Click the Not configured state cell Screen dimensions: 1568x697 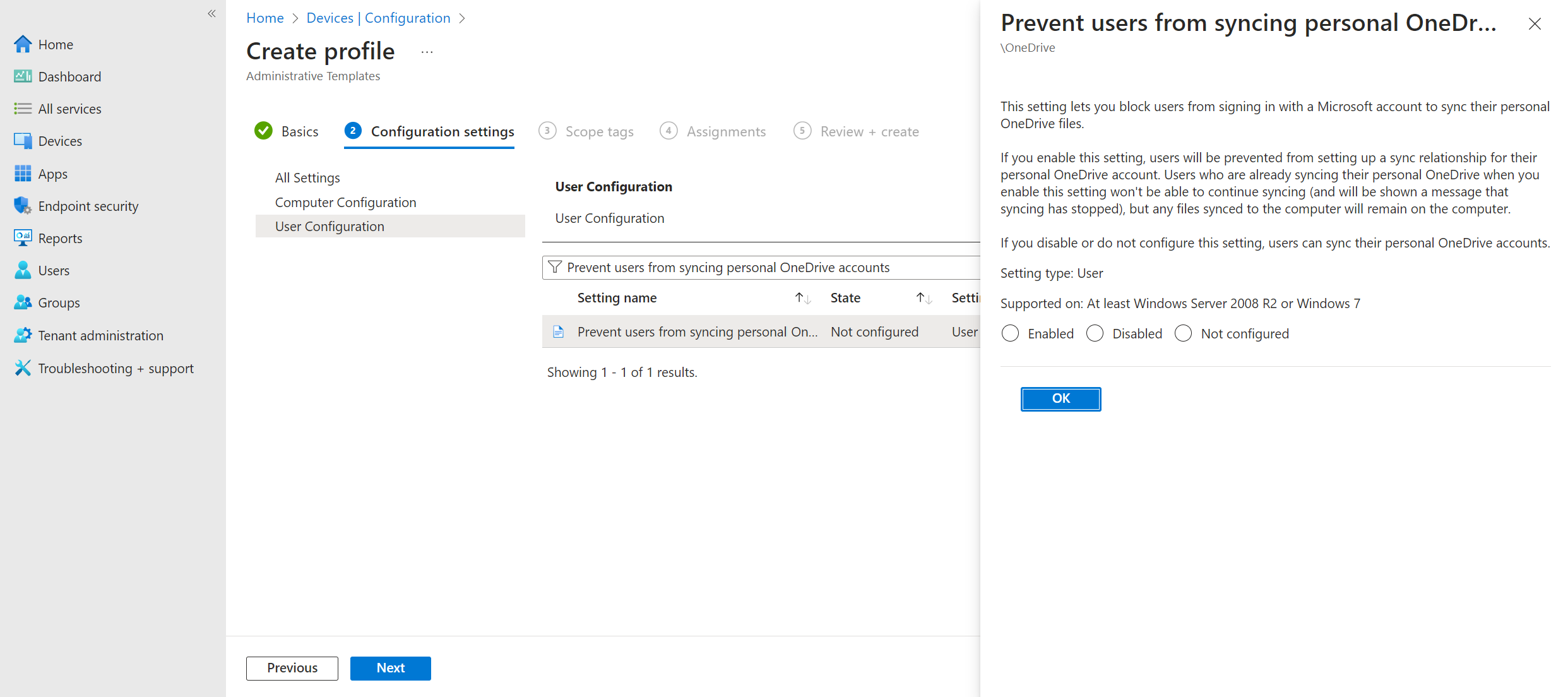[x=874, y=331]
